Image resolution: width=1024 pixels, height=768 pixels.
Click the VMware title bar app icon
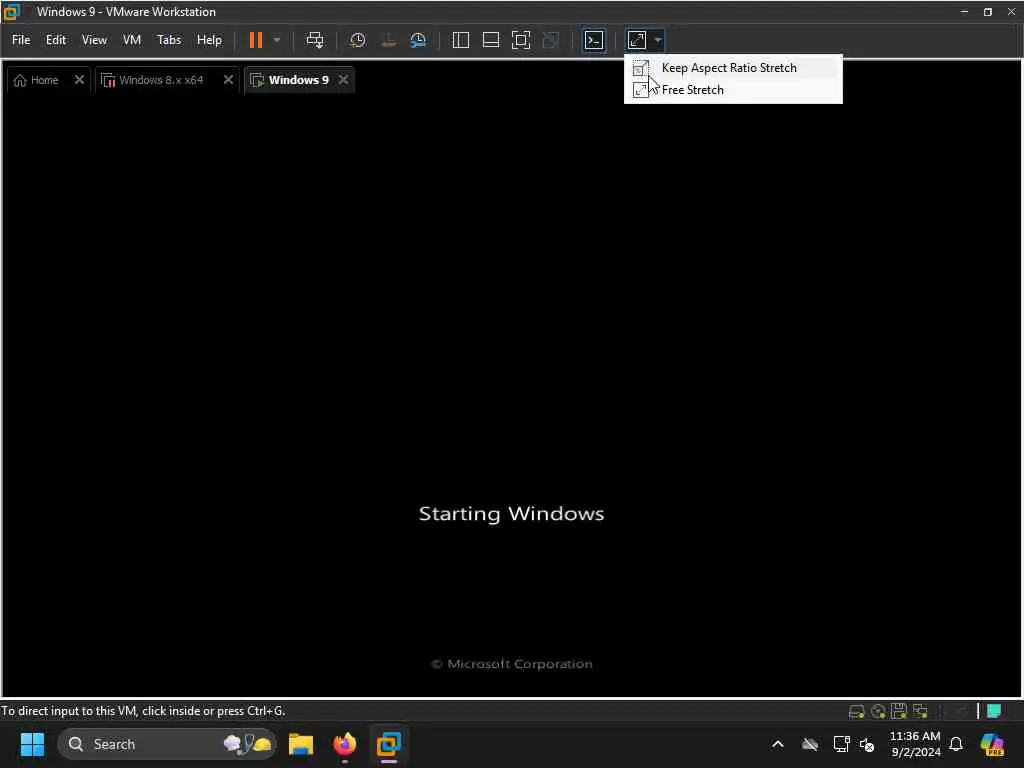12,12
